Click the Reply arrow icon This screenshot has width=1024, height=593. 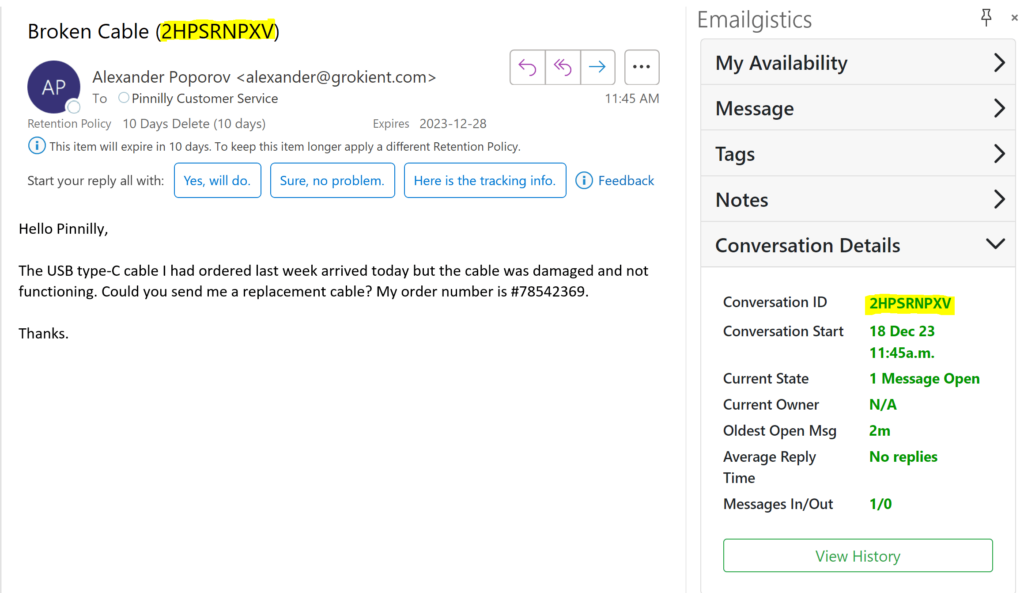[x=527, y=67]
